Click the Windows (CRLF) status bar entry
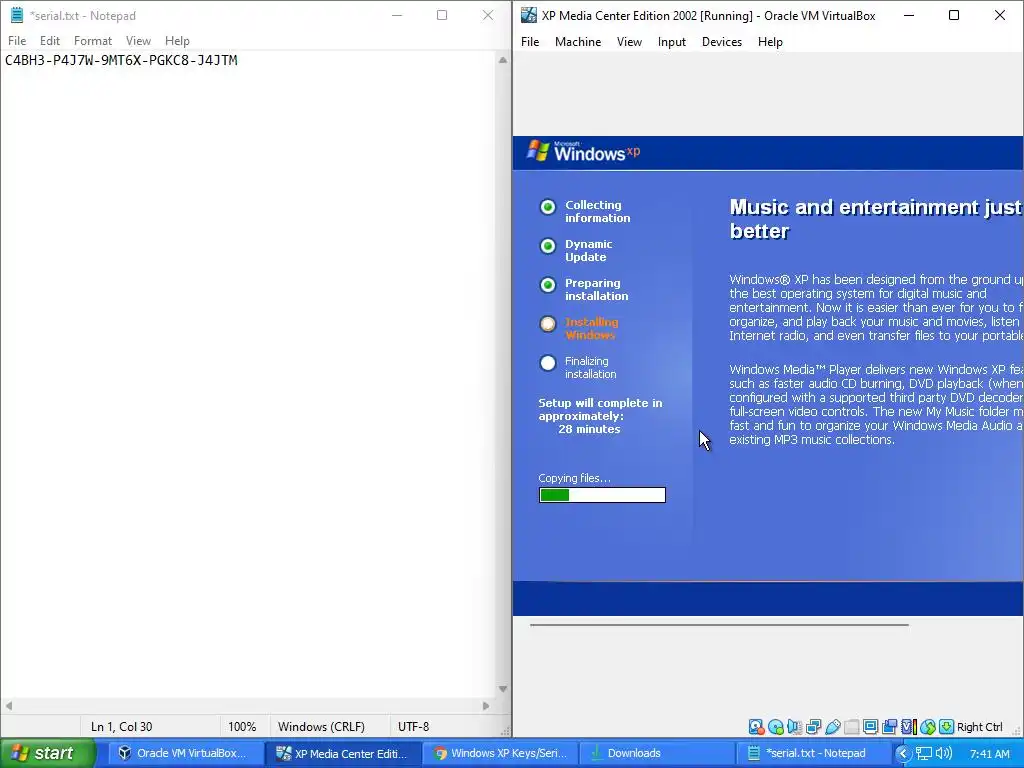This screenshot has width=1024, height=768. (x=321, y=726)
